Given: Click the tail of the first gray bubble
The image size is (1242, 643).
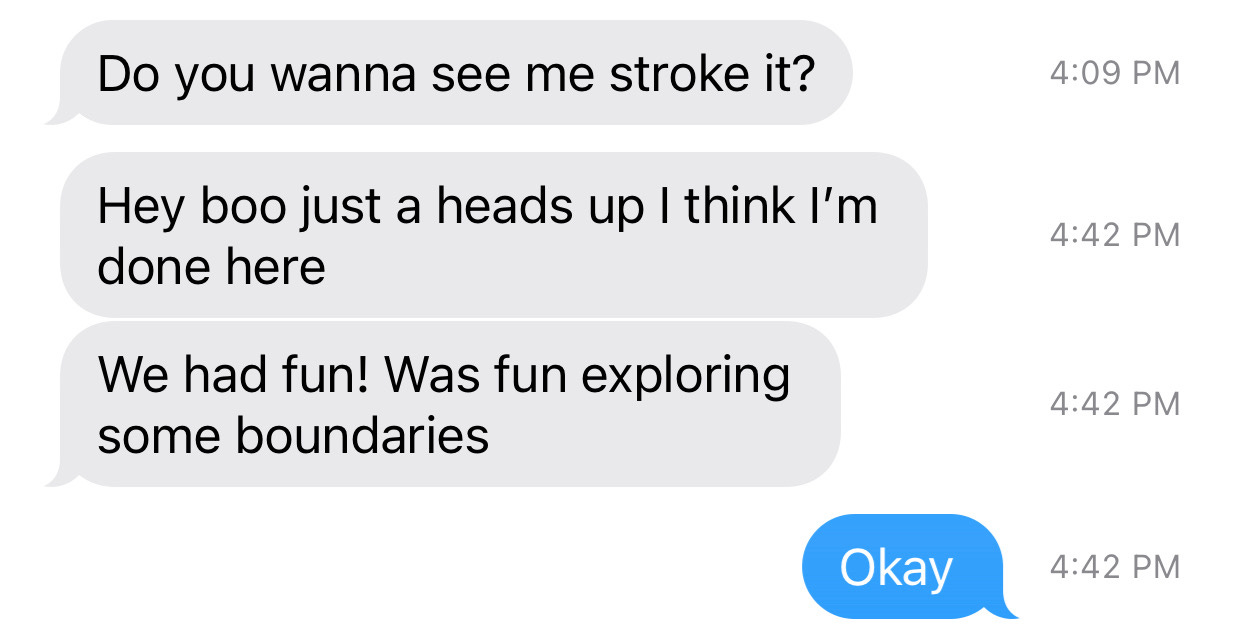Looking at the screenshot, I should pyautogui.click(x=62, y=113).
